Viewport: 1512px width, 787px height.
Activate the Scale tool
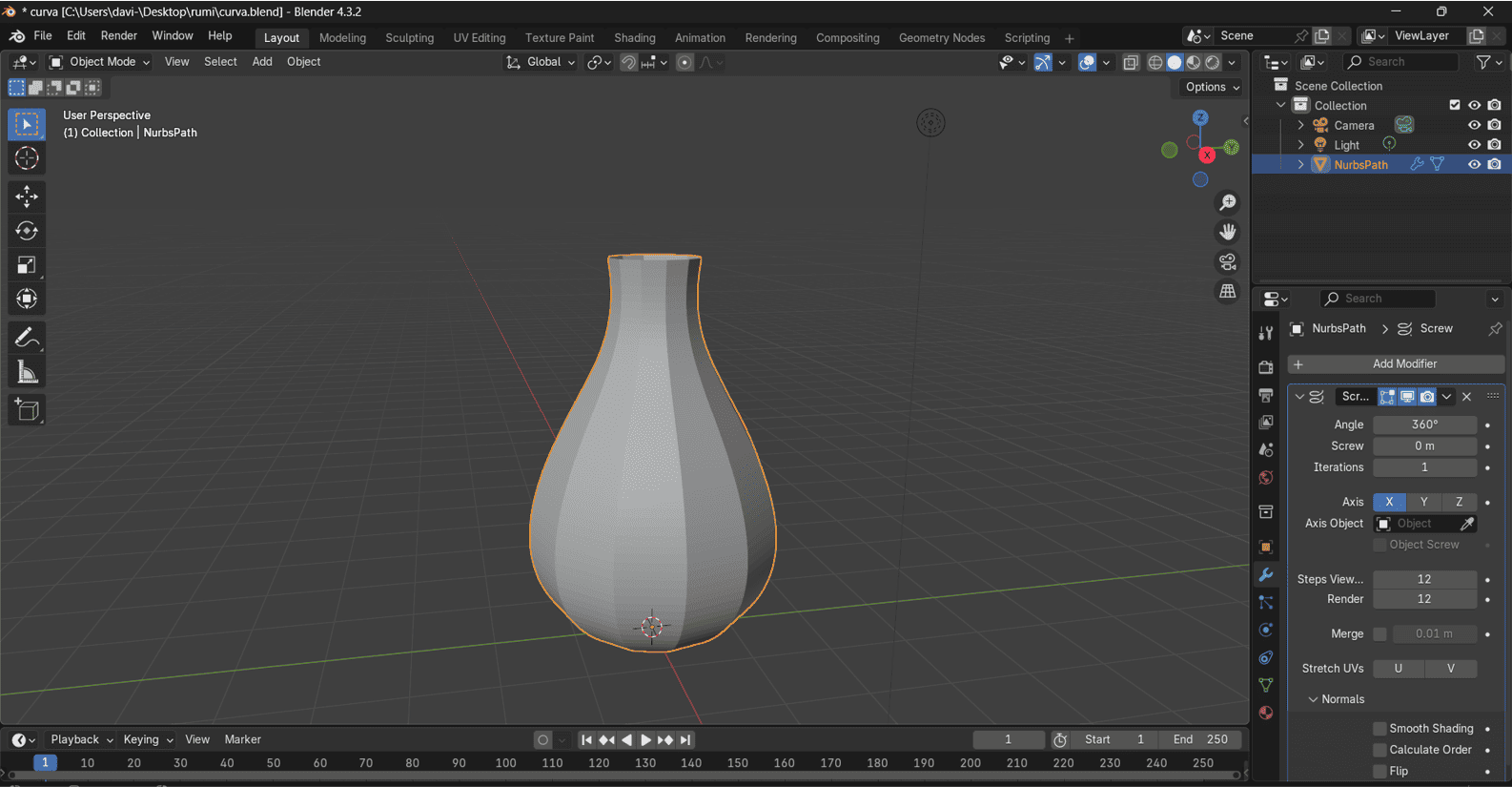(27, 265)
